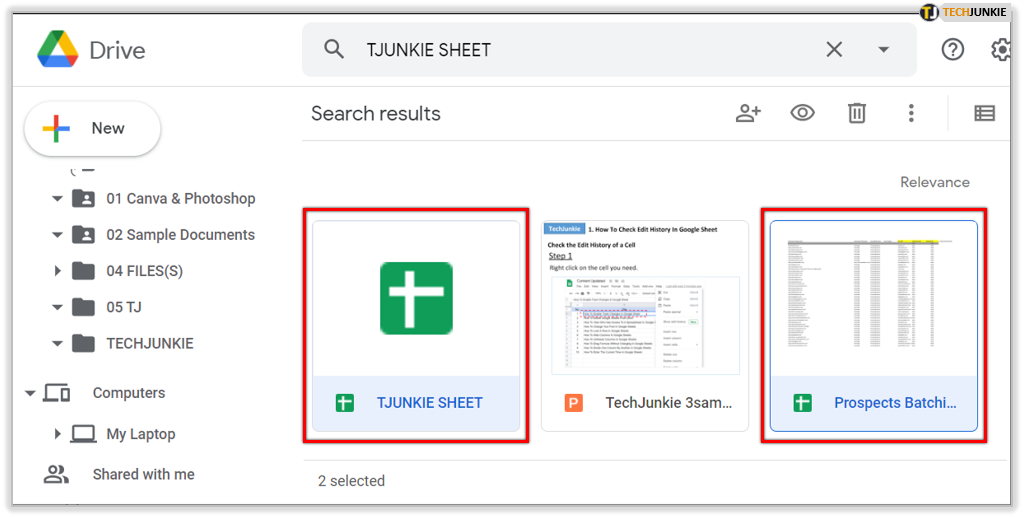
Task: Collapse the Computers section arrow
Action: pos(30,393)
